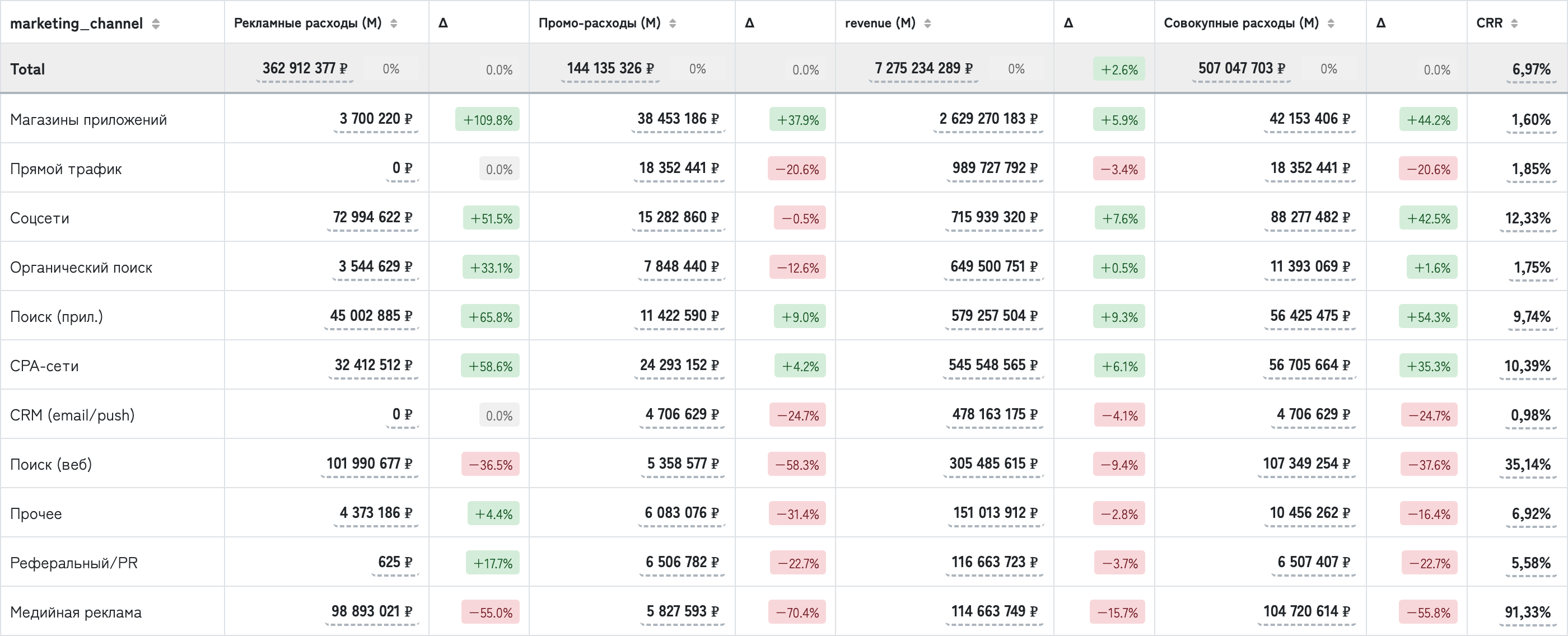Select CRM (email/push) row label

[72, 415]
